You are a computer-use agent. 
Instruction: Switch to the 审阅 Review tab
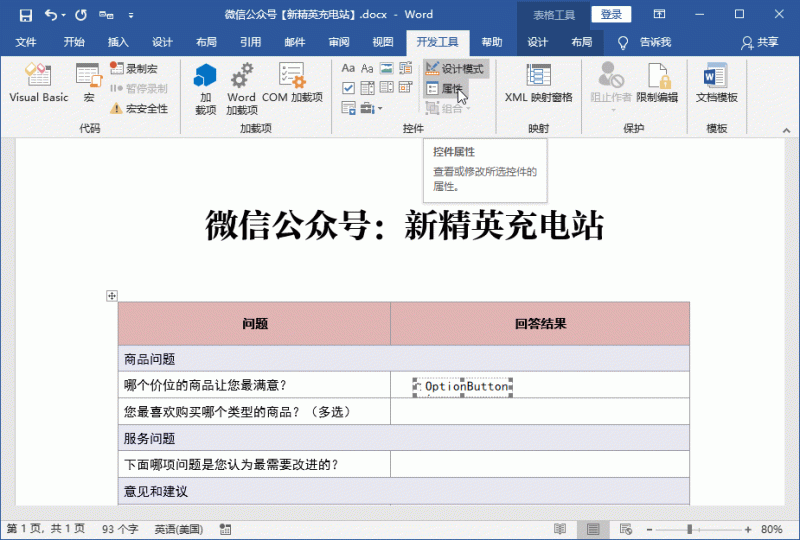tap(339, 42)
